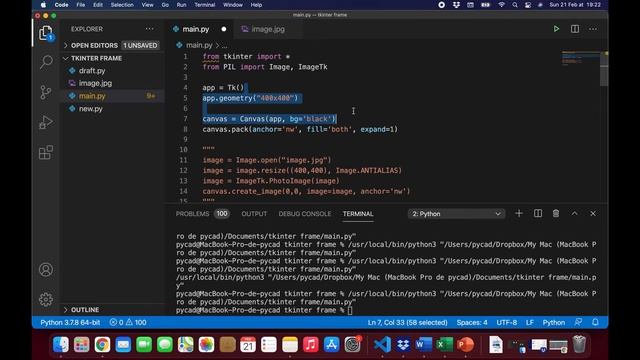Open the Search view in activity bar
The image size is (640, 360).
coord(46,62)
